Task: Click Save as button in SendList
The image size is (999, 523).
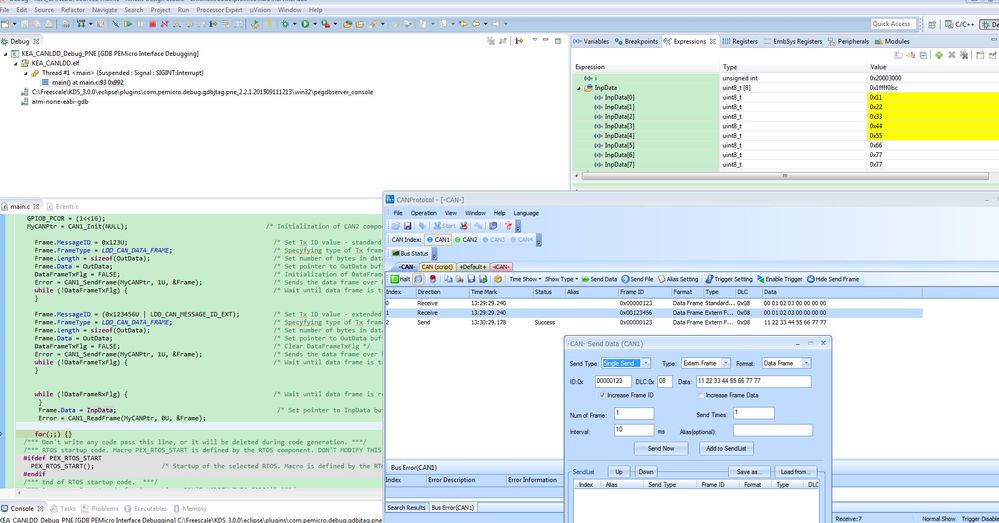Action: (x=749, y=472)
